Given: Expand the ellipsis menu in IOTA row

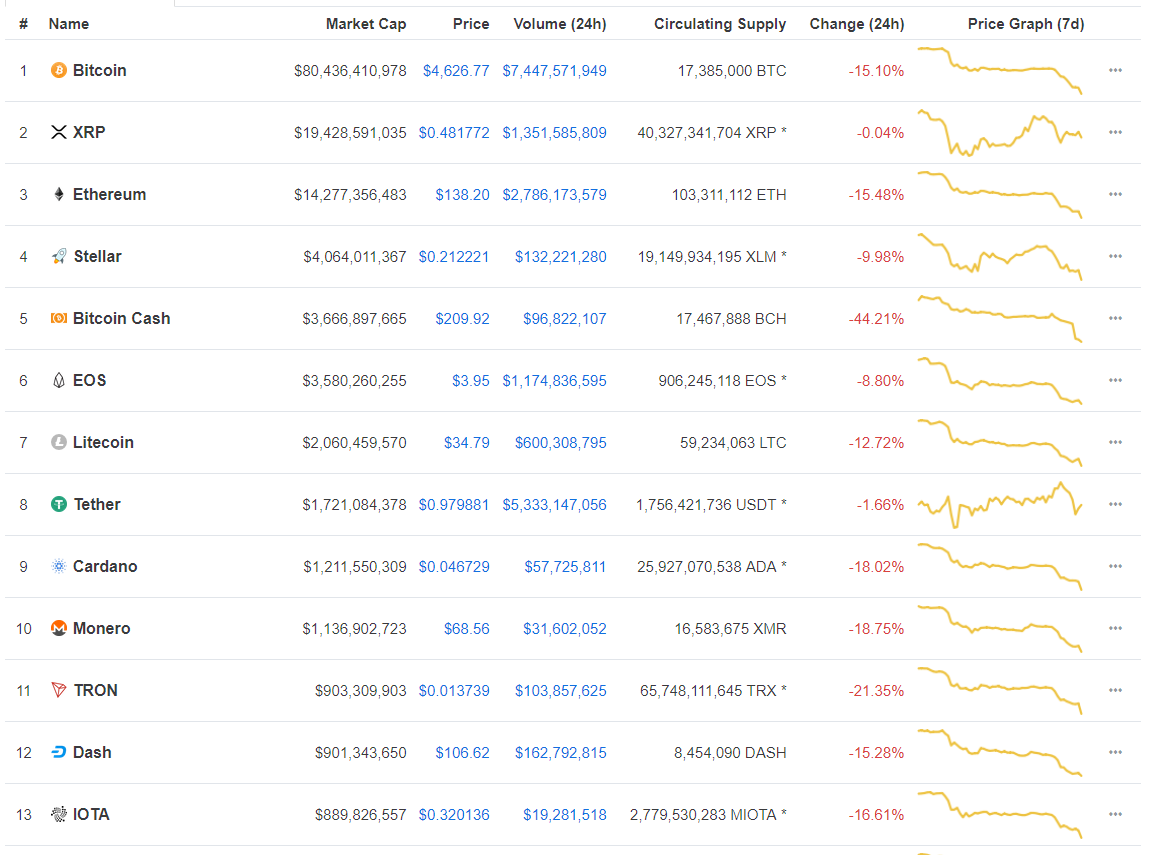Looking at the screenshot, I should coord(1115,815).
